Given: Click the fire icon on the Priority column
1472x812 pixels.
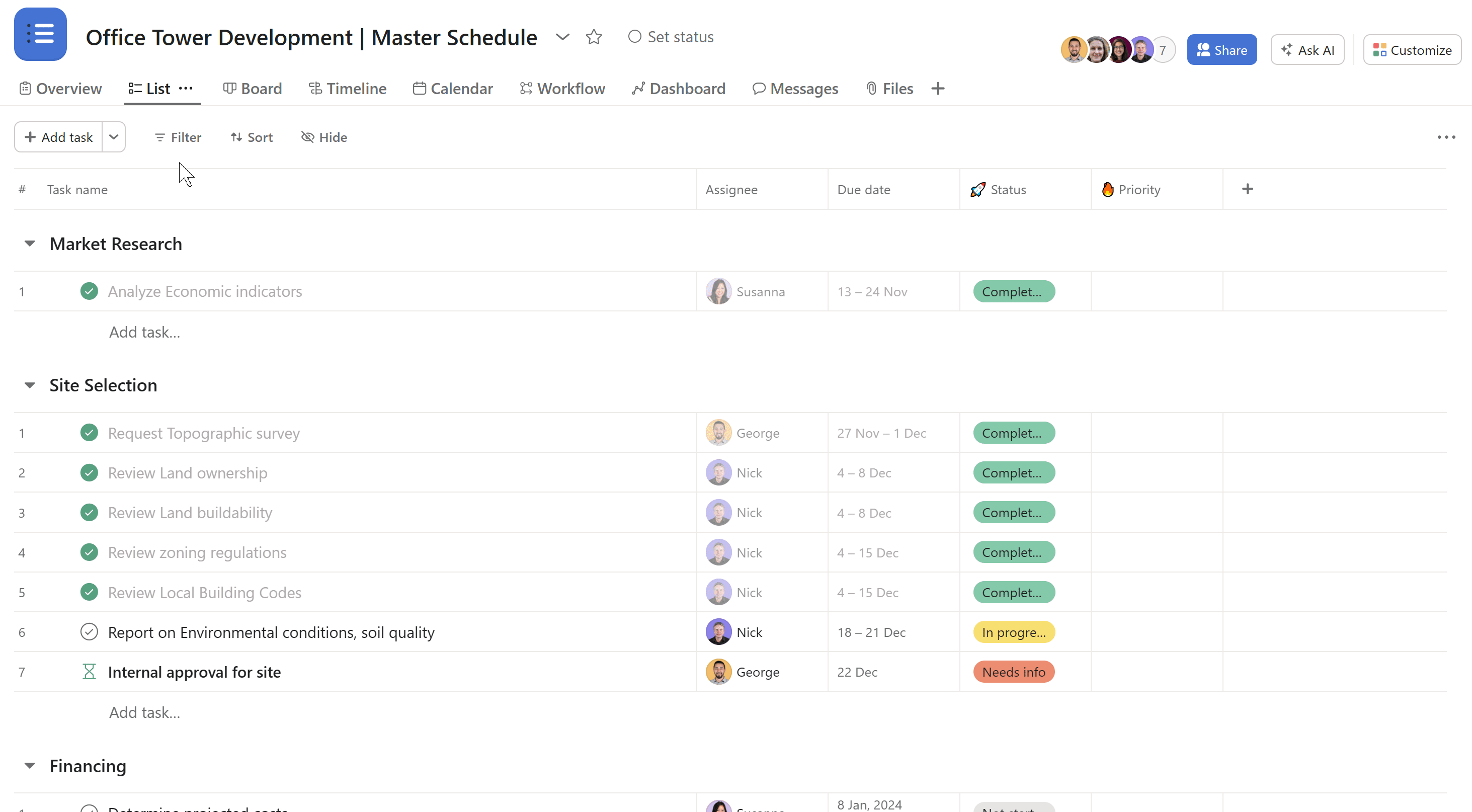Looking at the screenshot, I should point(1108,189).
